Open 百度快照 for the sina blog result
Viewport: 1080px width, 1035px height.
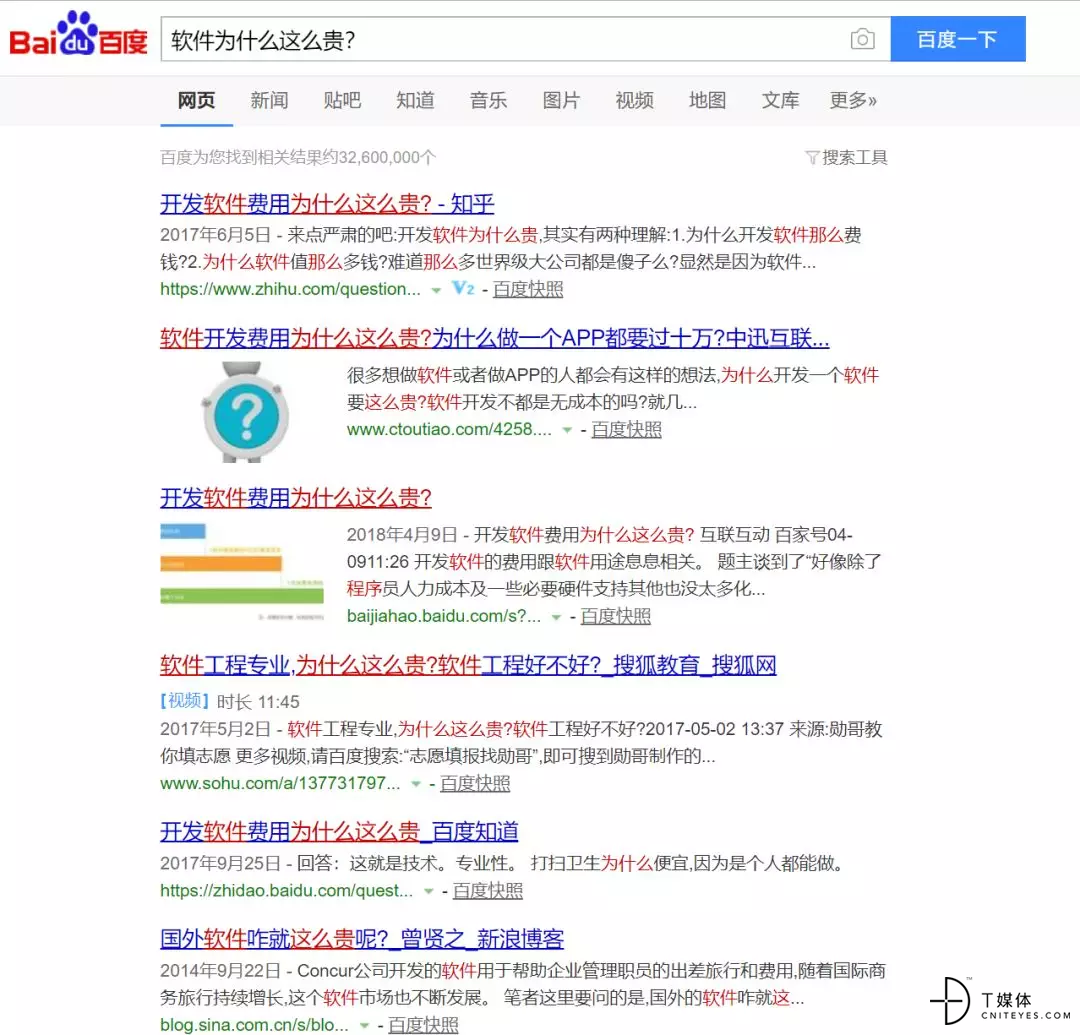(423, 1025)
